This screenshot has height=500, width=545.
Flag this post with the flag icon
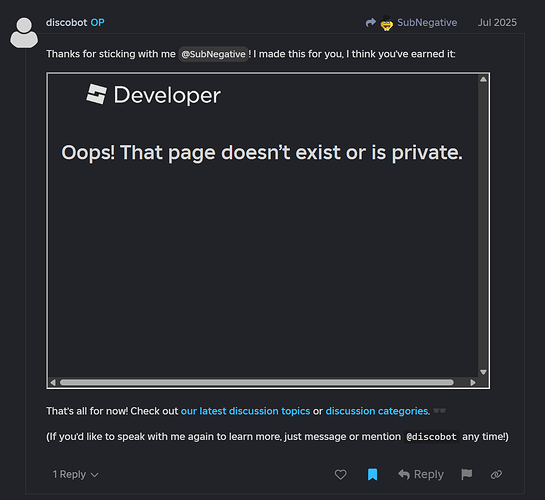tap(466, 474)
